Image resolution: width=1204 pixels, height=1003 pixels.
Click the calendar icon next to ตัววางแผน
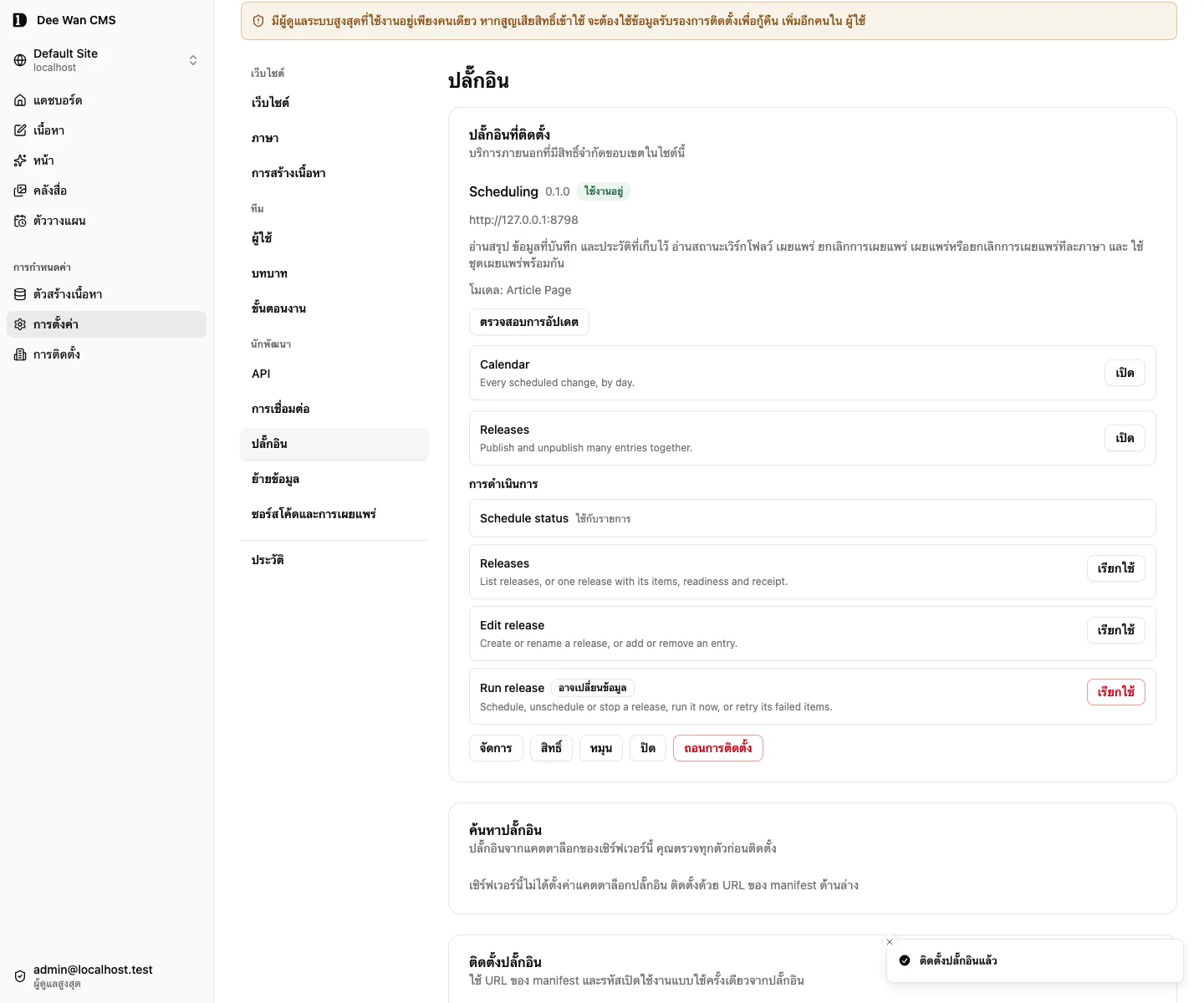20,221
